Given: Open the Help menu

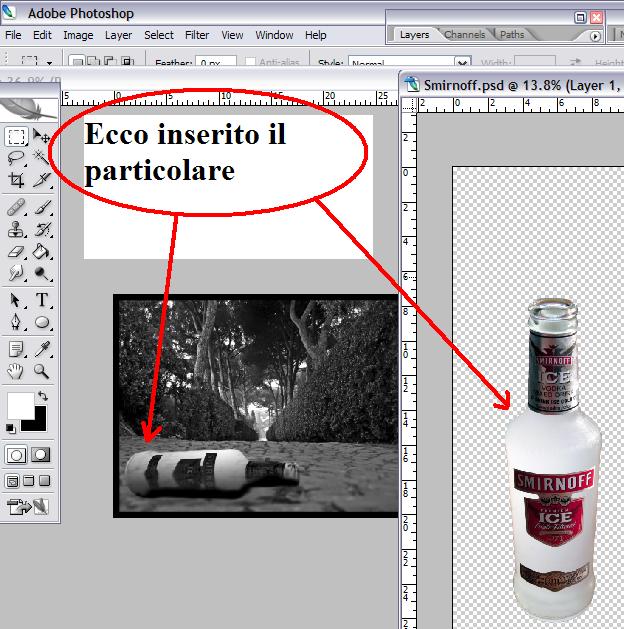Looking at the screenshot, I should click(316, 35).
